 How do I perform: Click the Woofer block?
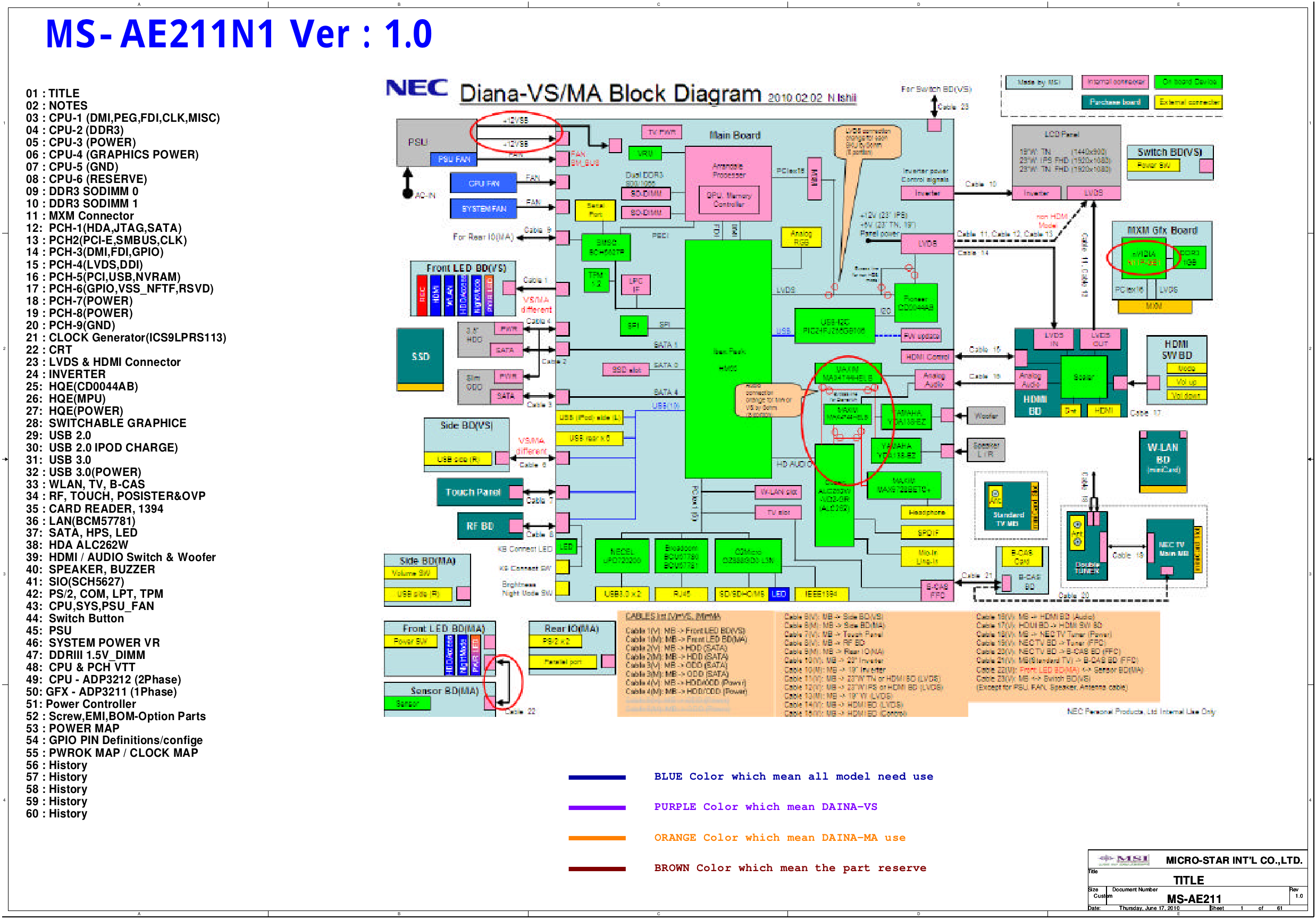[x=986, y=416]
